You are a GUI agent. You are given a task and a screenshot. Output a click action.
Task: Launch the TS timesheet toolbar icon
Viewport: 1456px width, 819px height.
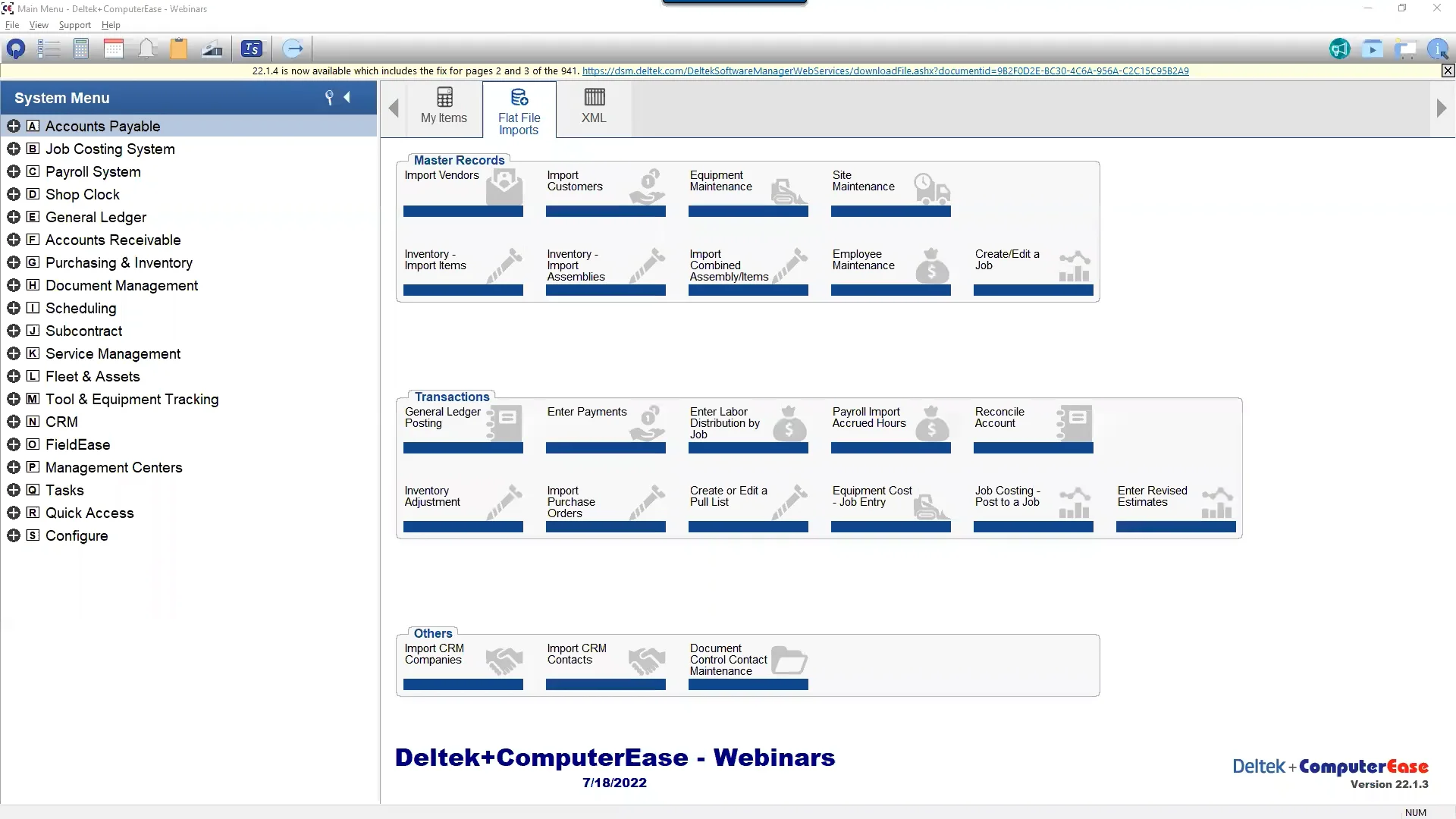[x=252, y=48]
